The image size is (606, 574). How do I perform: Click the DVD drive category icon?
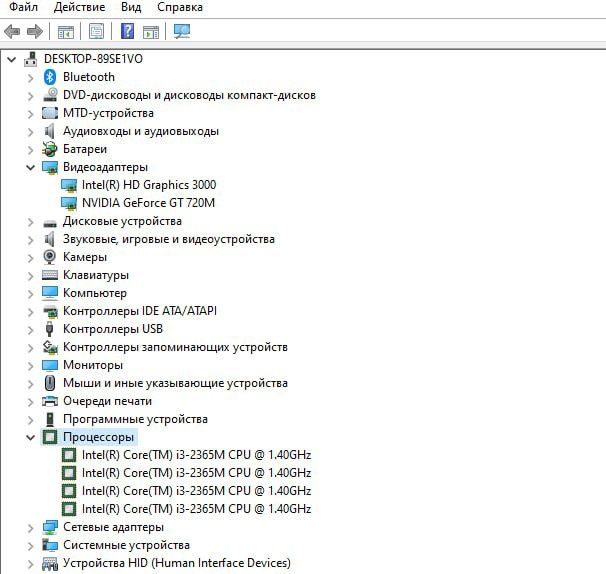pos(50,95)
